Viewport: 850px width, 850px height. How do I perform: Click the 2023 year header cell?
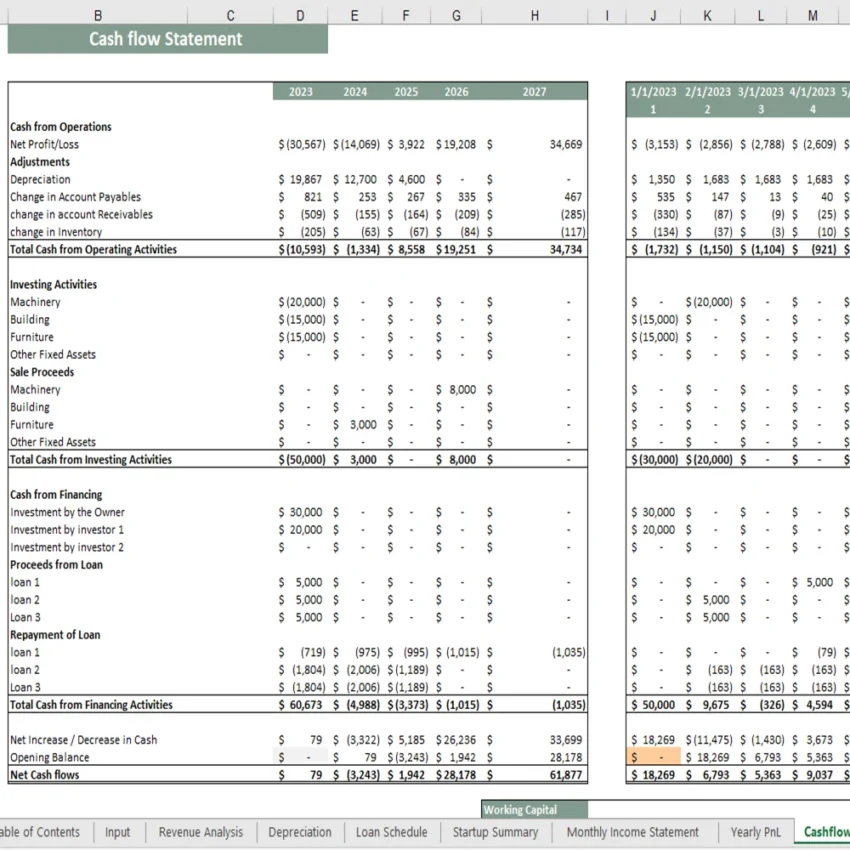[x=300, y=91]
